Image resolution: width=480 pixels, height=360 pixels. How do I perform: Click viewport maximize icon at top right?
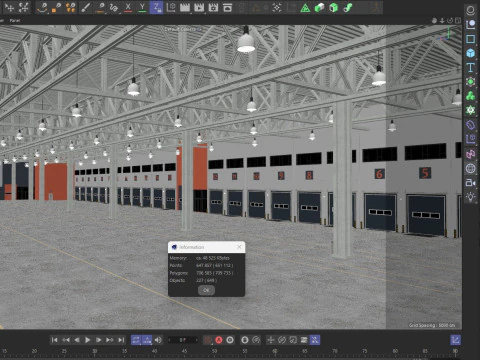pos(458,20)
